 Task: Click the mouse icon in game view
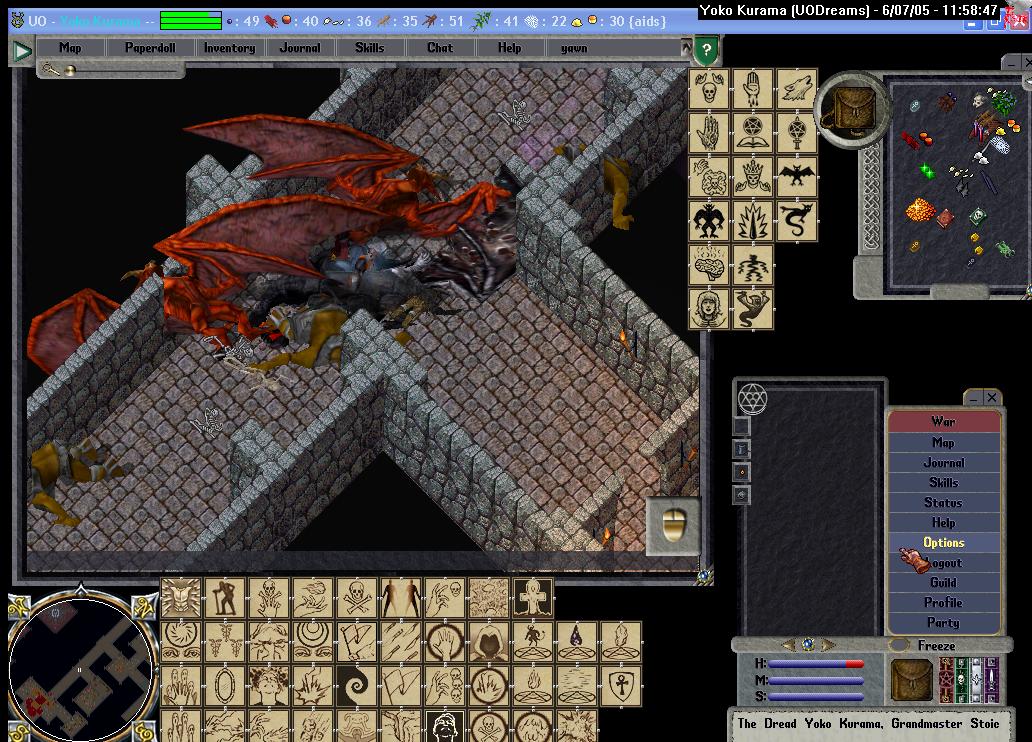[x=674, y=525]
